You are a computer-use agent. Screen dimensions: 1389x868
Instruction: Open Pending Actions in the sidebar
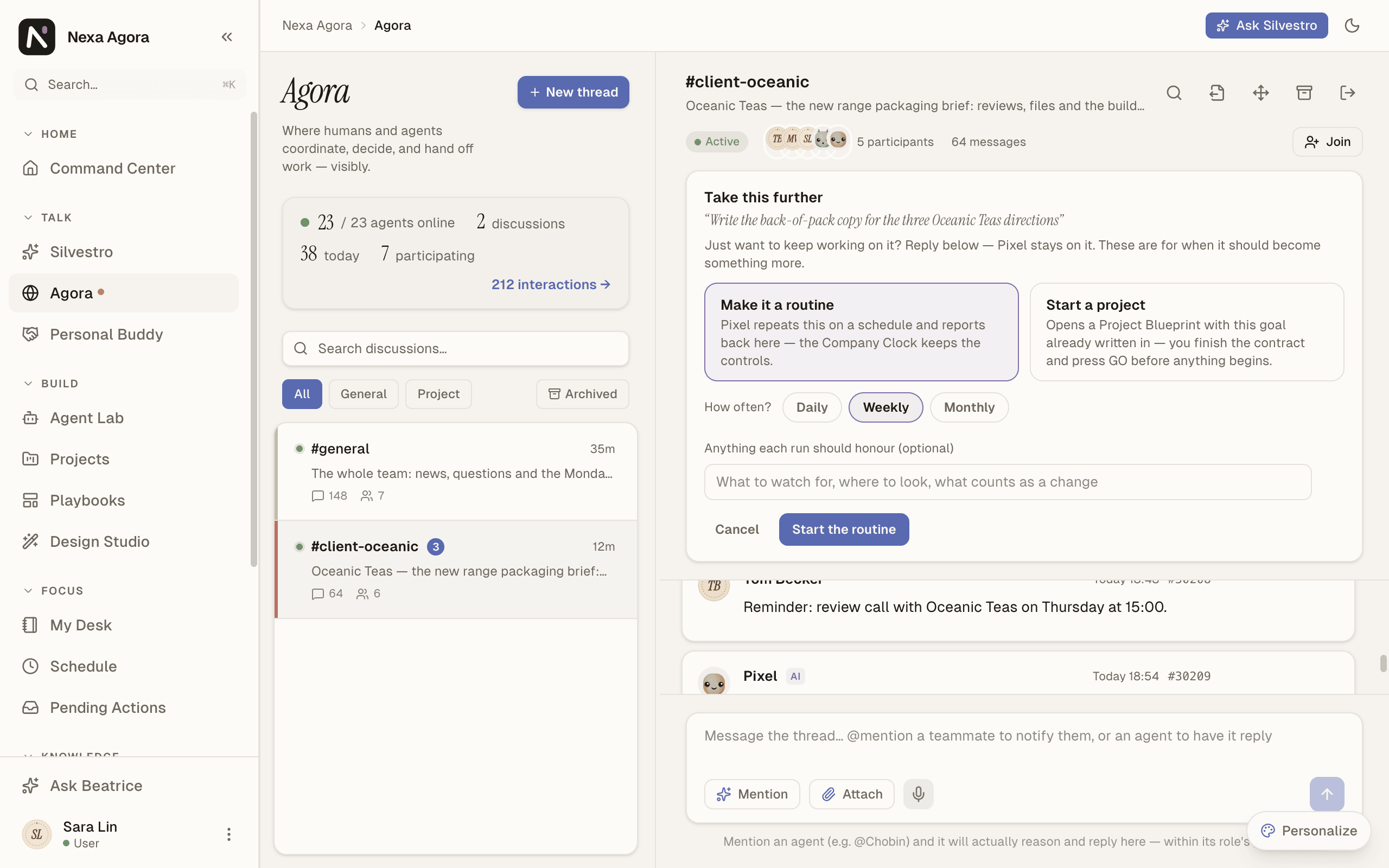click(x=123, y=707)
